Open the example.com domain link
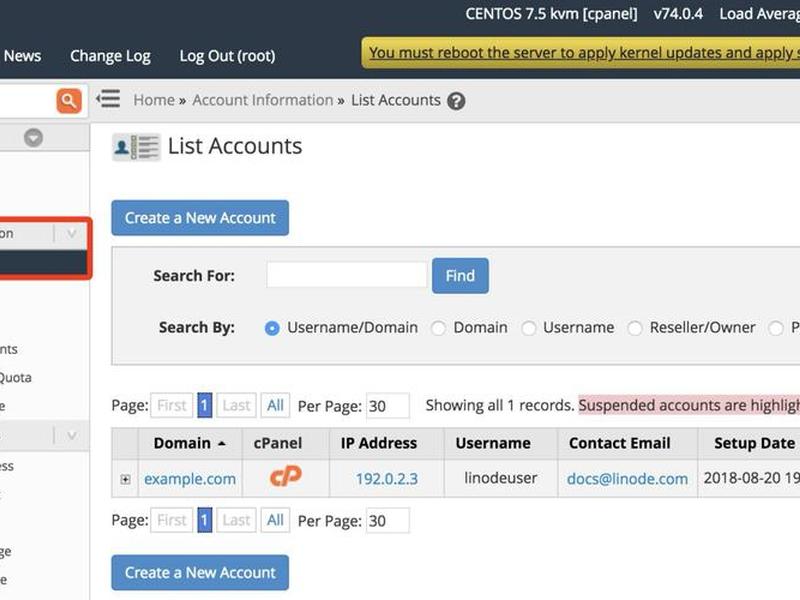Viewport: 800px width, 600px height. click(190, 479)
